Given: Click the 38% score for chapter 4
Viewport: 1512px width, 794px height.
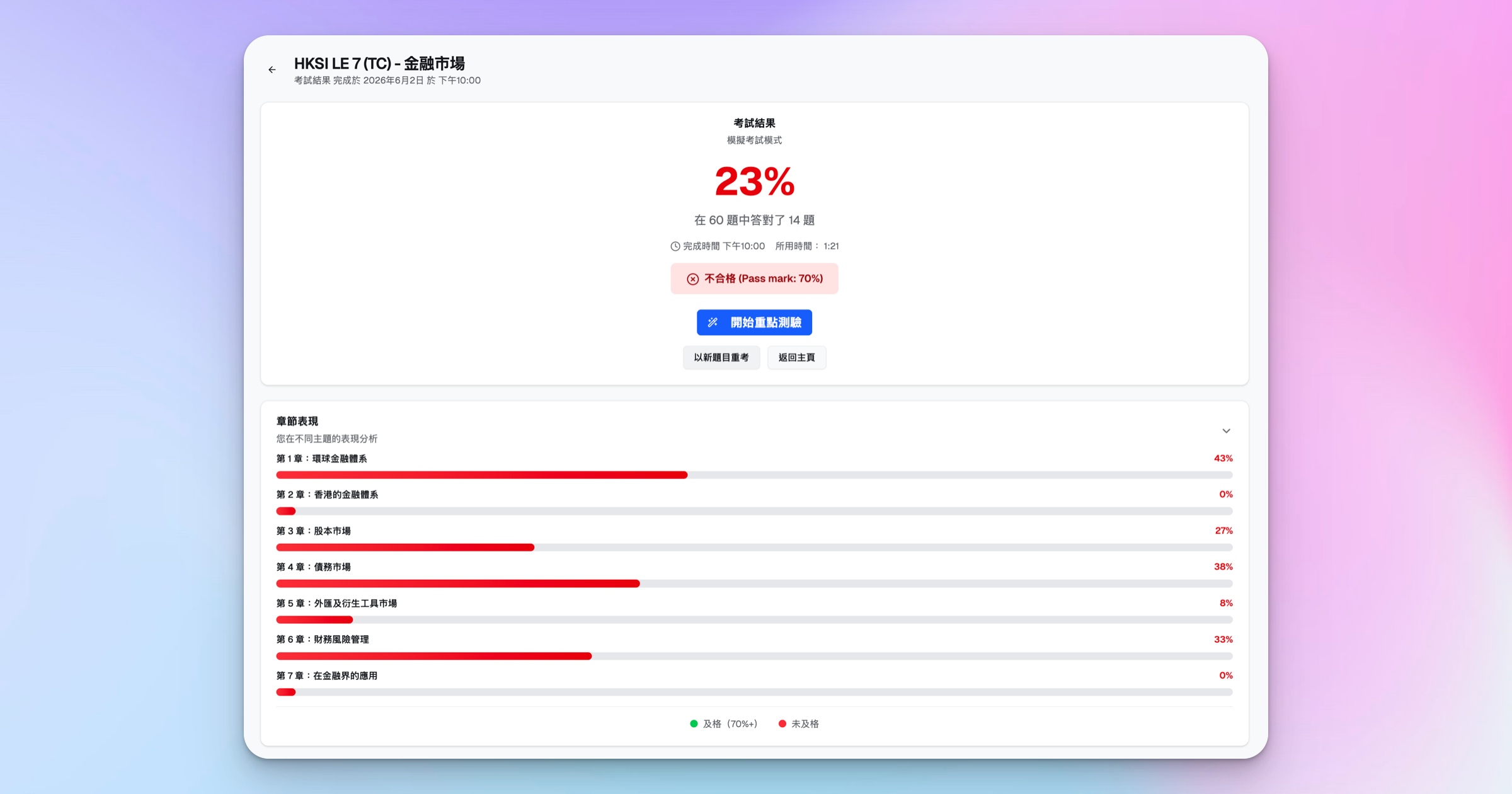Looking at the screenshot, I should 1223,567.
